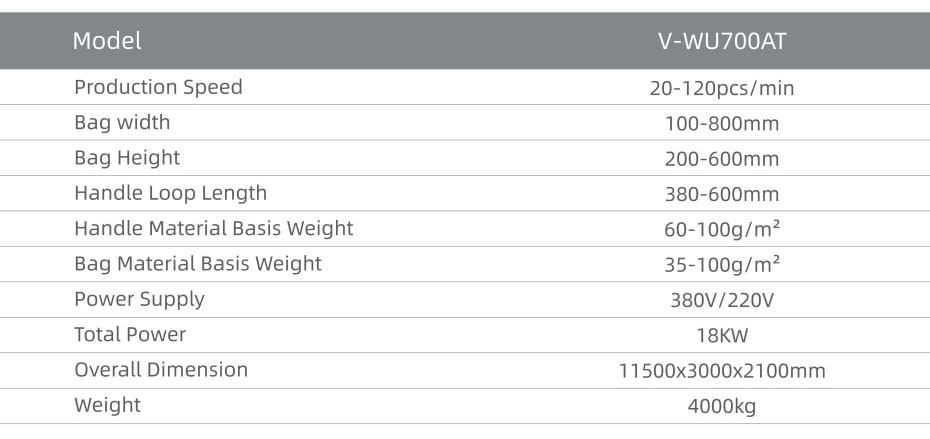Select the 18KW value
This screenshot has width=930, height=439.
point(722,336)
